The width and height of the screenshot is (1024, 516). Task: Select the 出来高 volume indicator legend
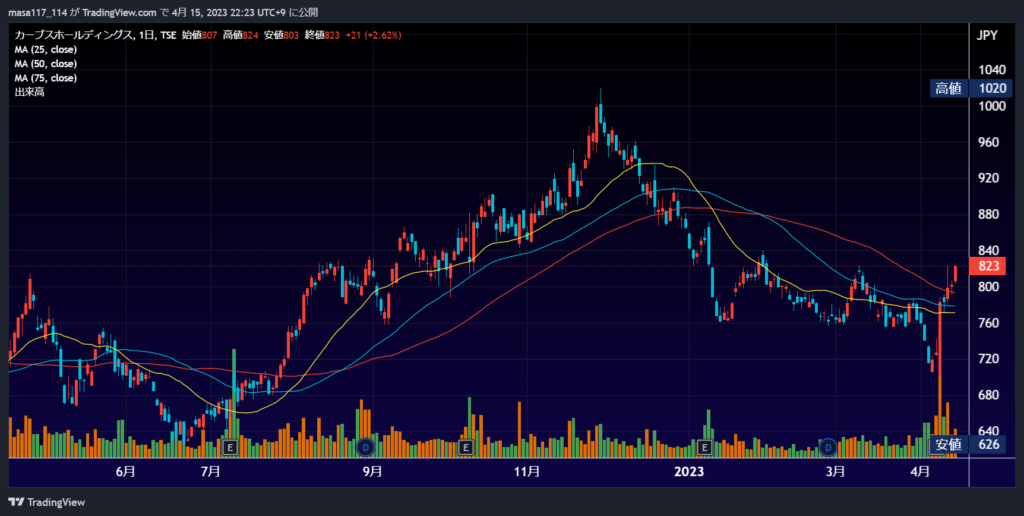click(x=29, y=92)
